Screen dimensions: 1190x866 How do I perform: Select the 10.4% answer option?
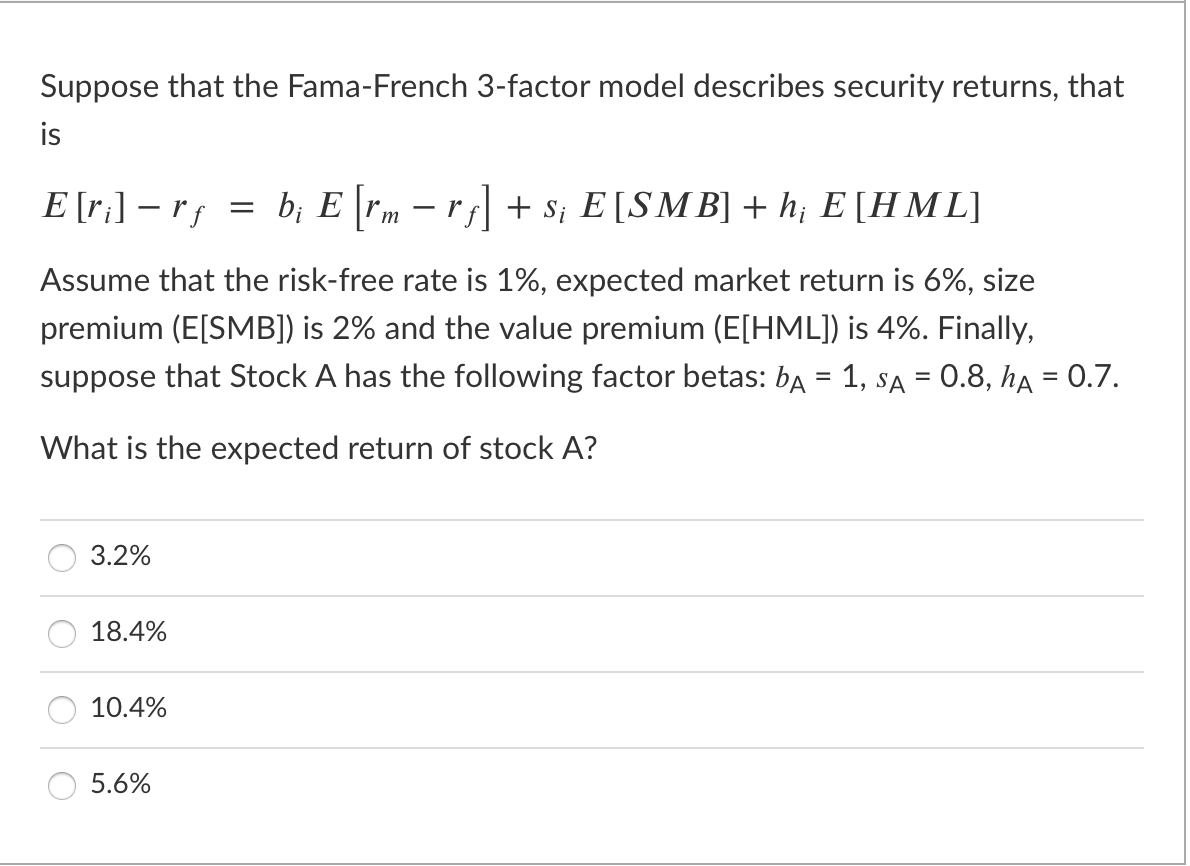click(133, 709)
